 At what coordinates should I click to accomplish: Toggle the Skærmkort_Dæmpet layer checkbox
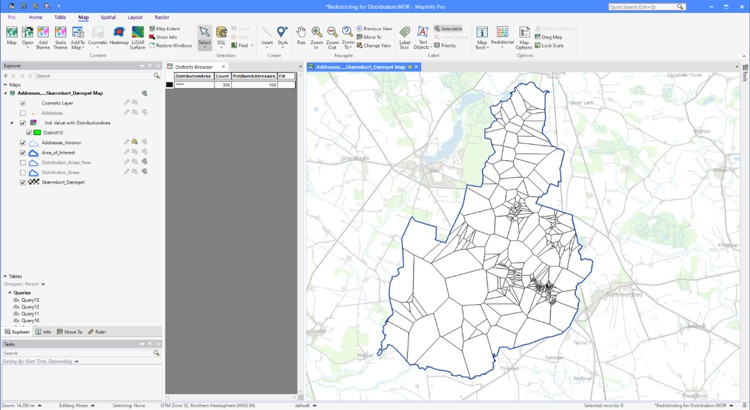click(x=23, y=183)
